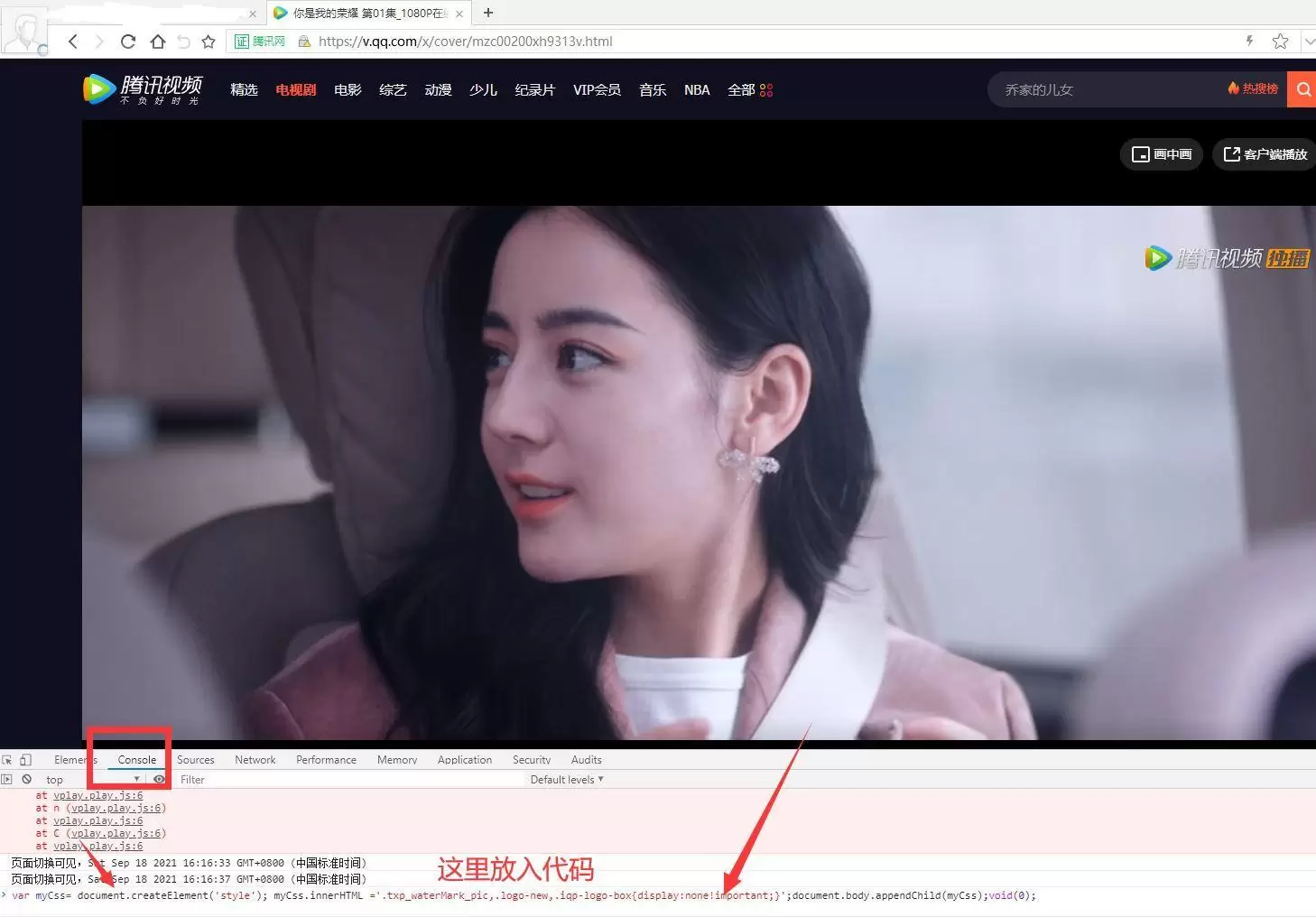Toggle the live expression eye icon
Screen dimensions: 1316x917
pos(159,779)
